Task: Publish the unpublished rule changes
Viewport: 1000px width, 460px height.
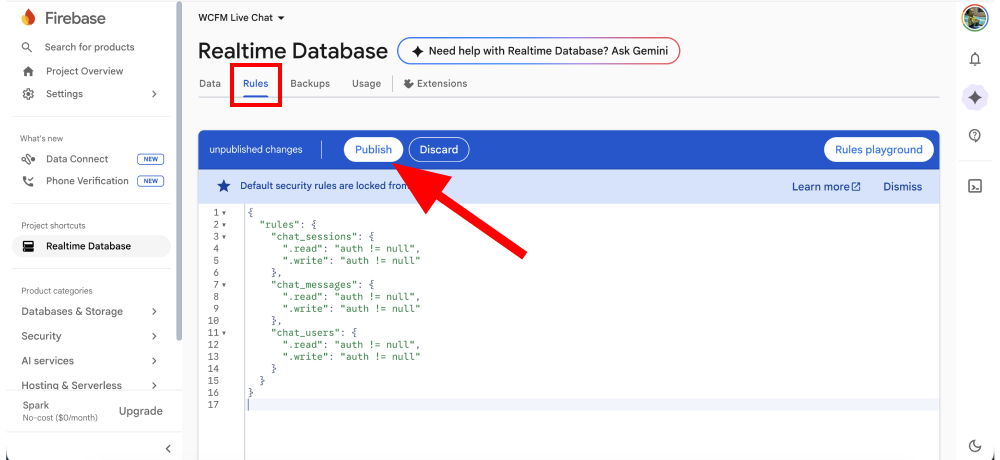Action: coord(373,150)
